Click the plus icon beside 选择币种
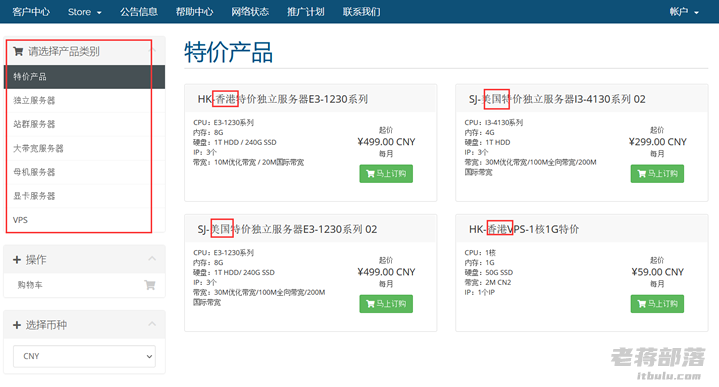Image resolution: width=719 pixels, height=387 pixels. (17, 325)
